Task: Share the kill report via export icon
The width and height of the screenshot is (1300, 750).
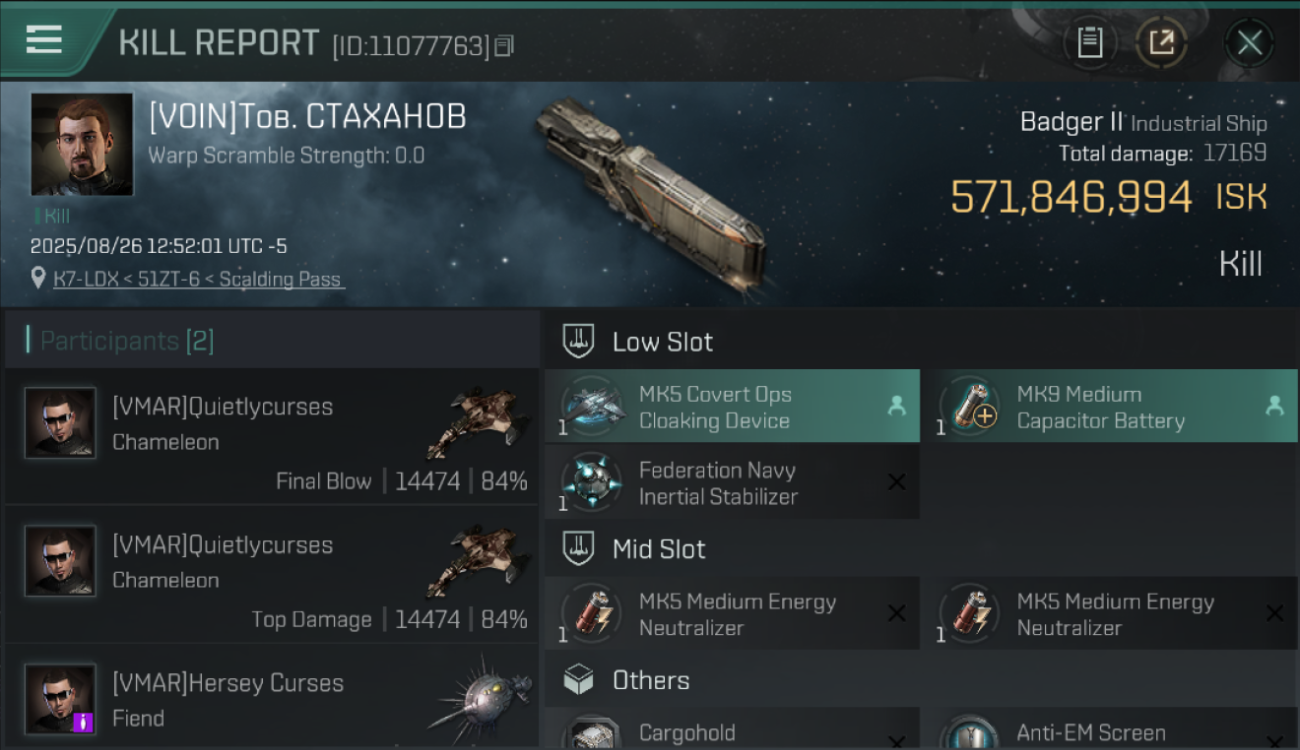Action: coord(1162,43)
